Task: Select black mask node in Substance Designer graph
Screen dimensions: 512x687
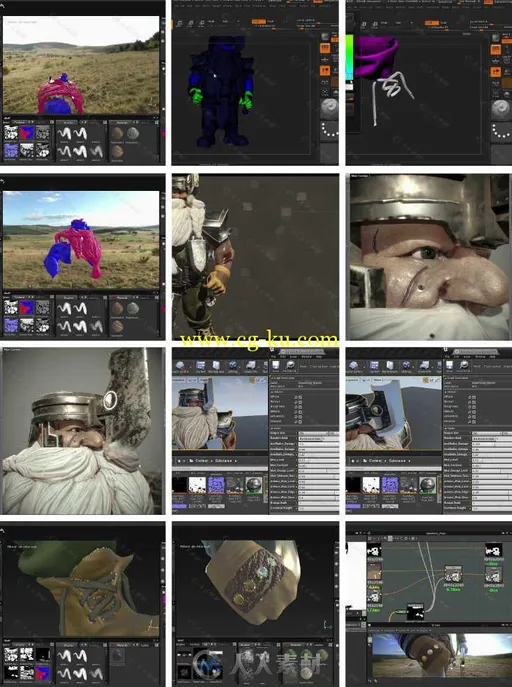Action: (415, 612)
